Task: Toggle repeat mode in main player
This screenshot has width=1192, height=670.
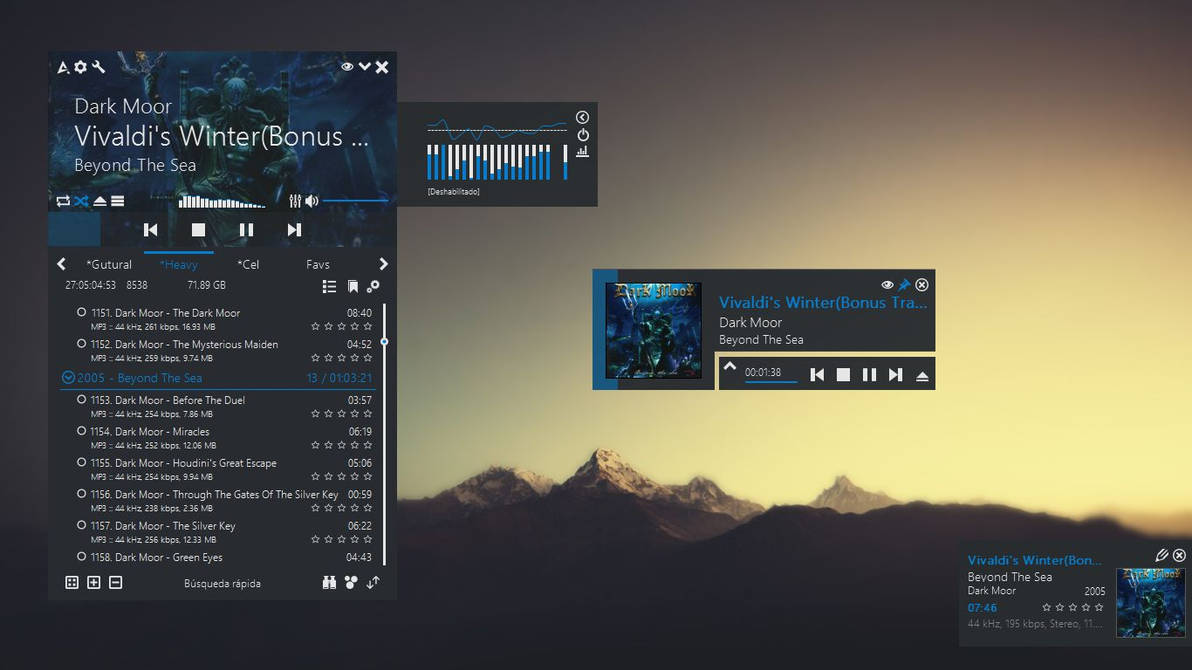Action: [63, 201]
